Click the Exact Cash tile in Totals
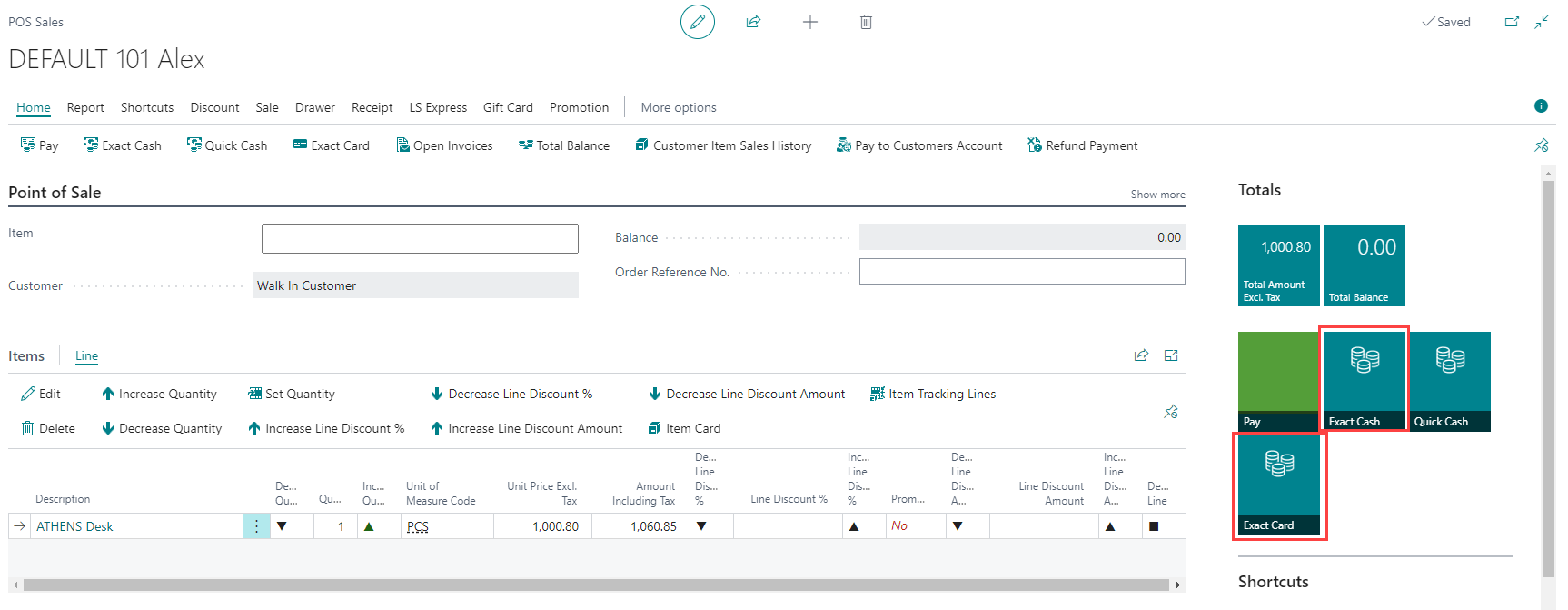The width and height of the screenshot is (1568, 610). 1364,379
